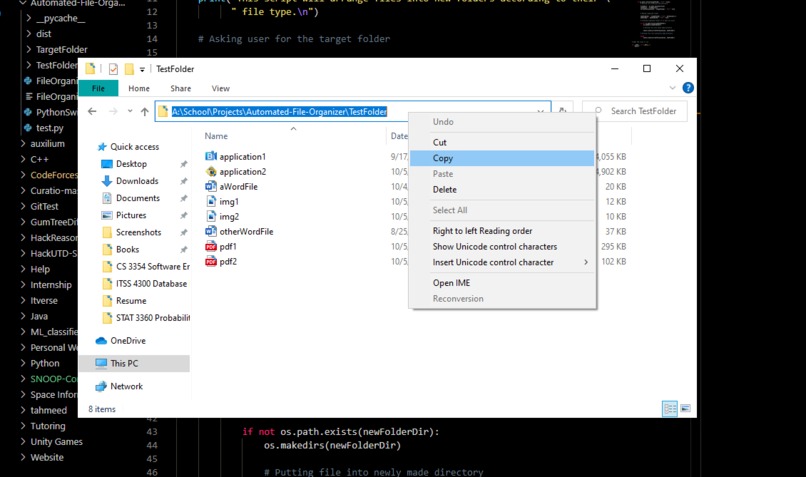Choose Cut in the context menu
Screen dimensions: 806x477
502,142
